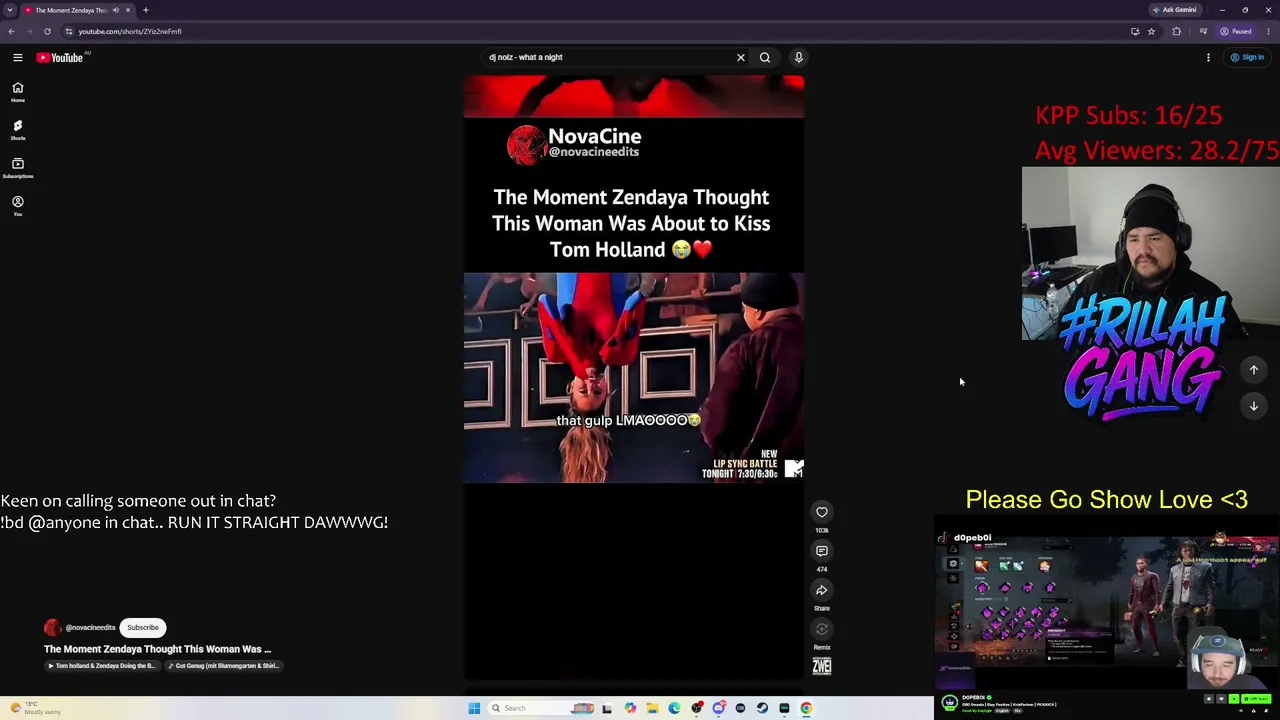
Task: Open the Gut Gemag sound chip
Action: pyautogui.click(x=224, y=666)
